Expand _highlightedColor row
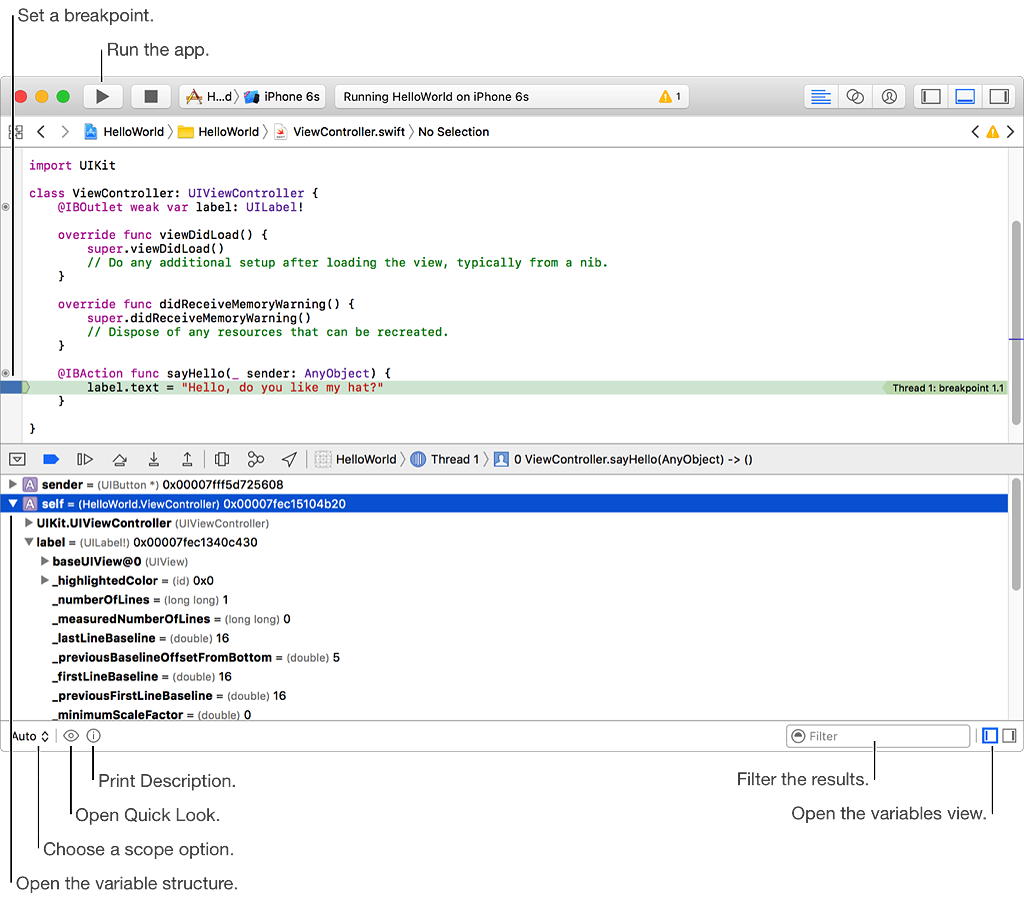1024x898 pixels. [x=44, y=581]
